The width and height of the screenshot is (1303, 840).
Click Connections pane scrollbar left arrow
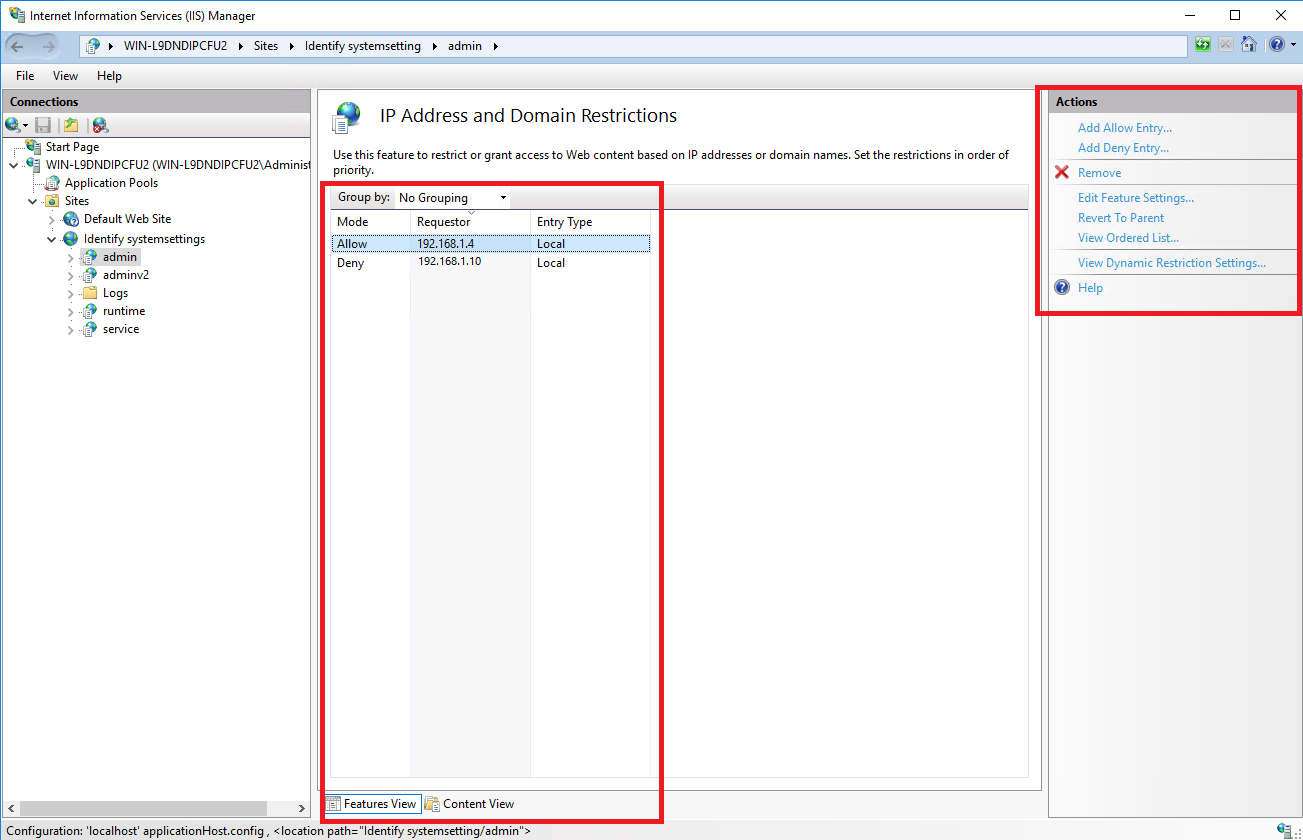pyautogui.click(x=10, y=808)
